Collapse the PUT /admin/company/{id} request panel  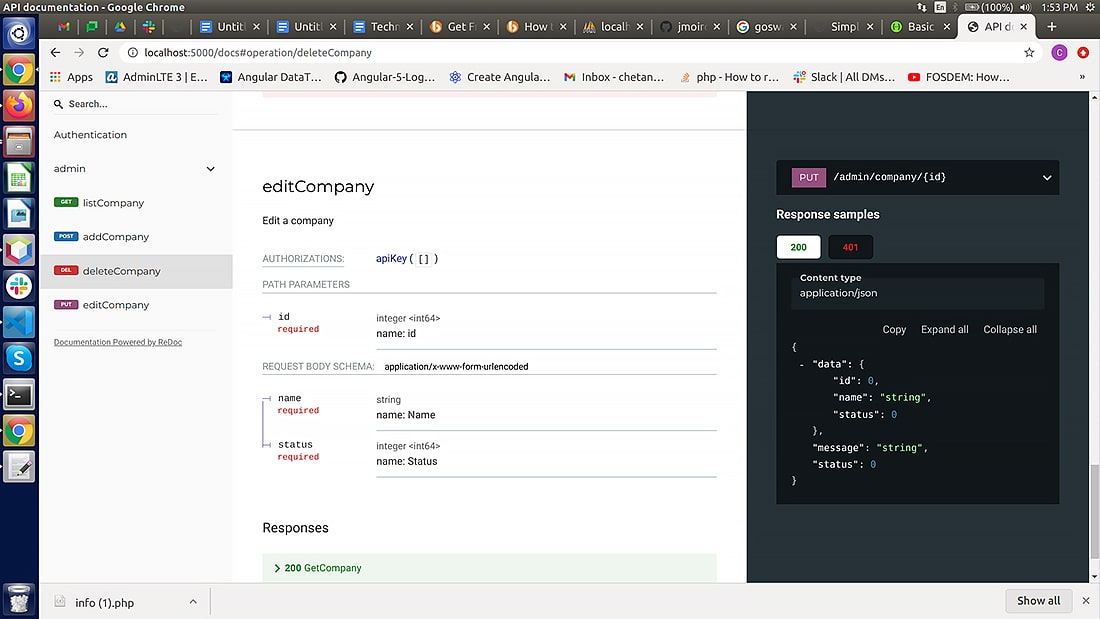coord(1046,177)
